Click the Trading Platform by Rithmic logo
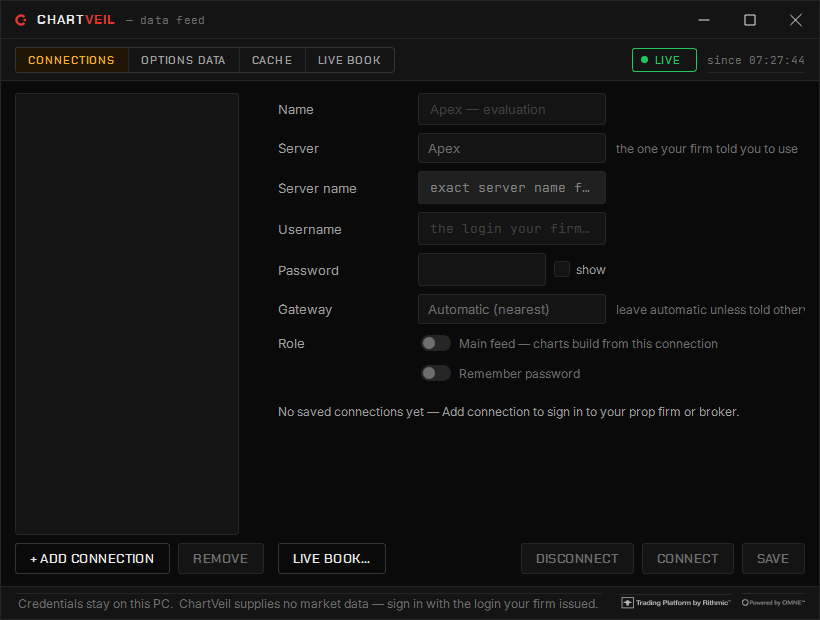This screenshot has width=820, height=620. [676, 603]
